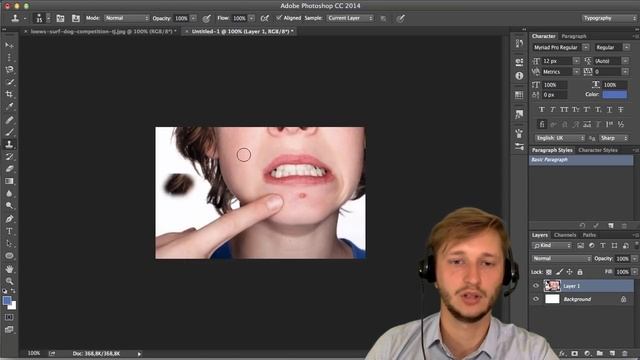Select the Horizontal Type tool
The height and width of the screenshot is (360, 640).
click(9, 231)
